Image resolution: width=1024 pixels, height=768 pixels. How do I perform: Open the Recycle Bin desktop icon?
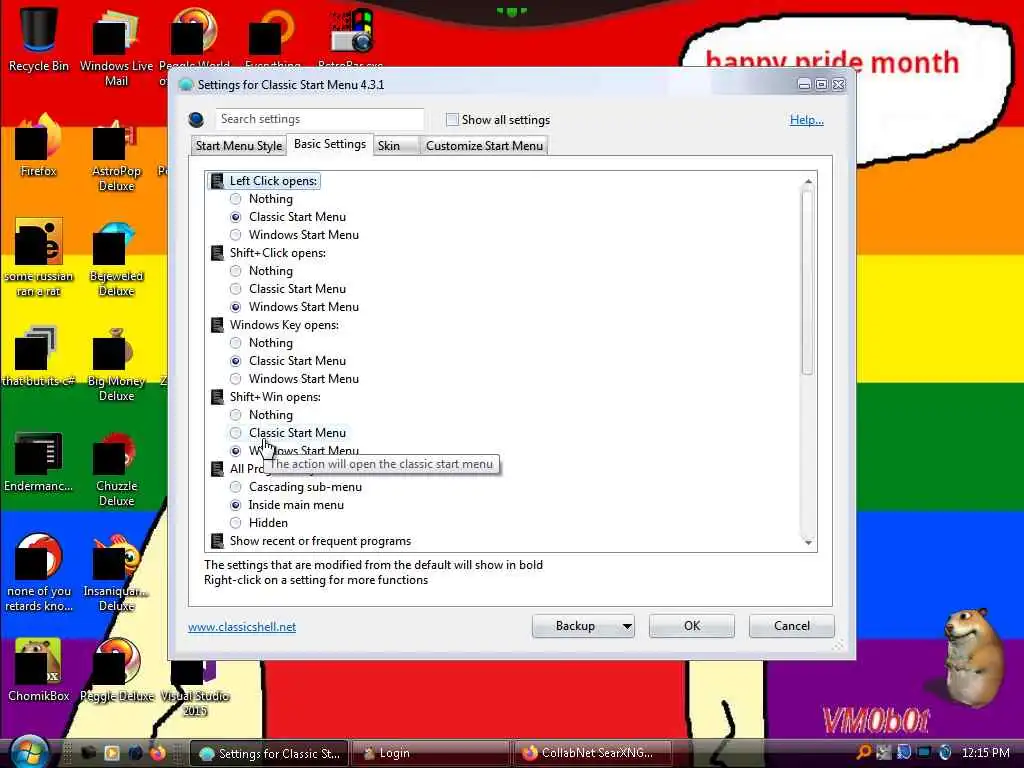(x=38, y=39)
